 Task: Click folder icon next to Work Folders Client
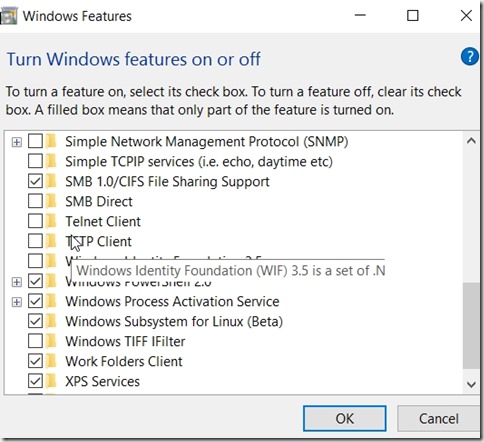pos(51,361)
